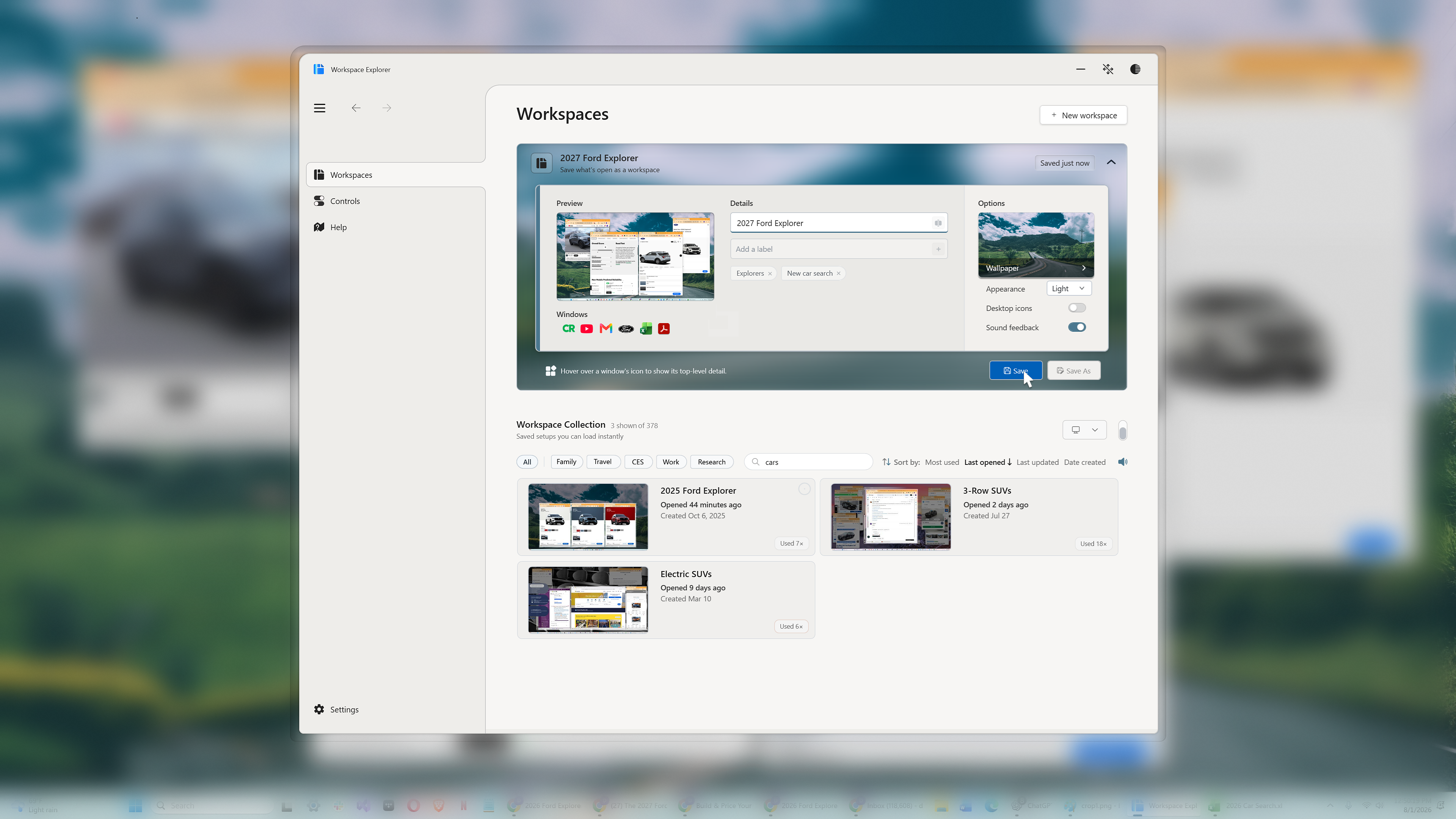Screen dimensions: 1456x819
Task: Click the vertical slider beside the view dropdown
Action: [1122, 430]
